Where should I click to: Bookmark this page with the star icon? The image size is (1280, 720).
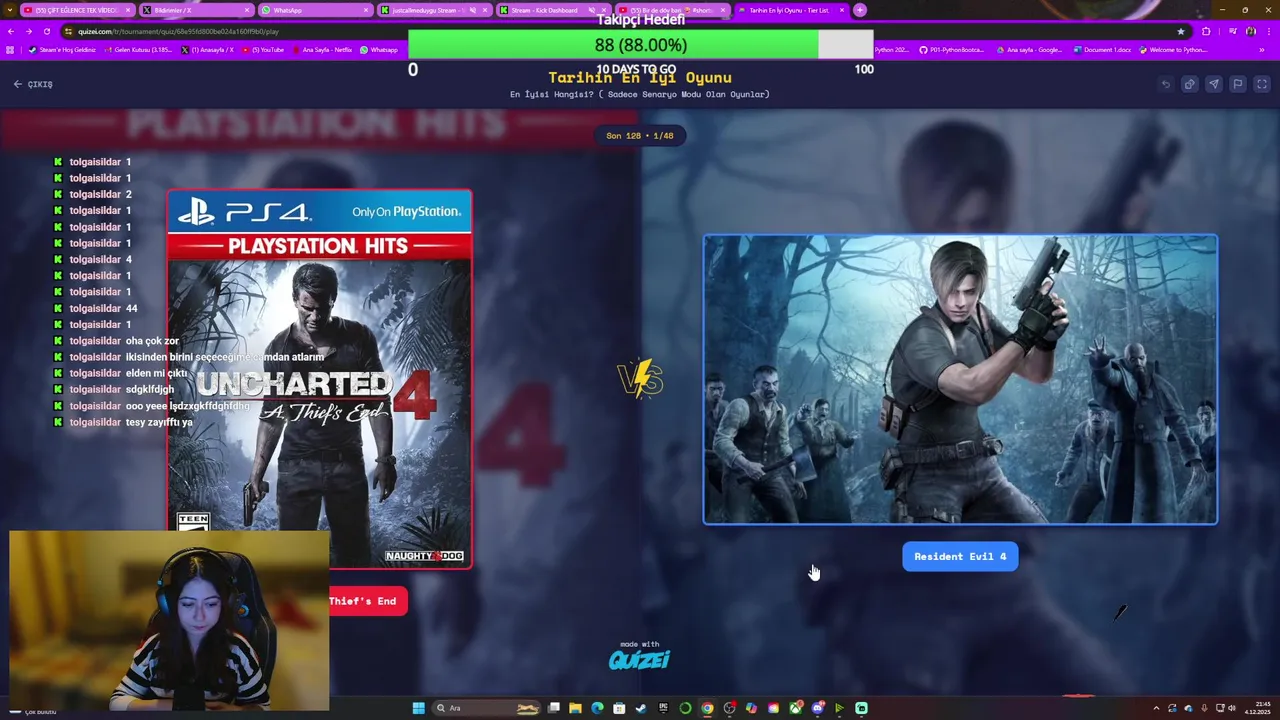pyautogui.click(x=1181, y=31)
